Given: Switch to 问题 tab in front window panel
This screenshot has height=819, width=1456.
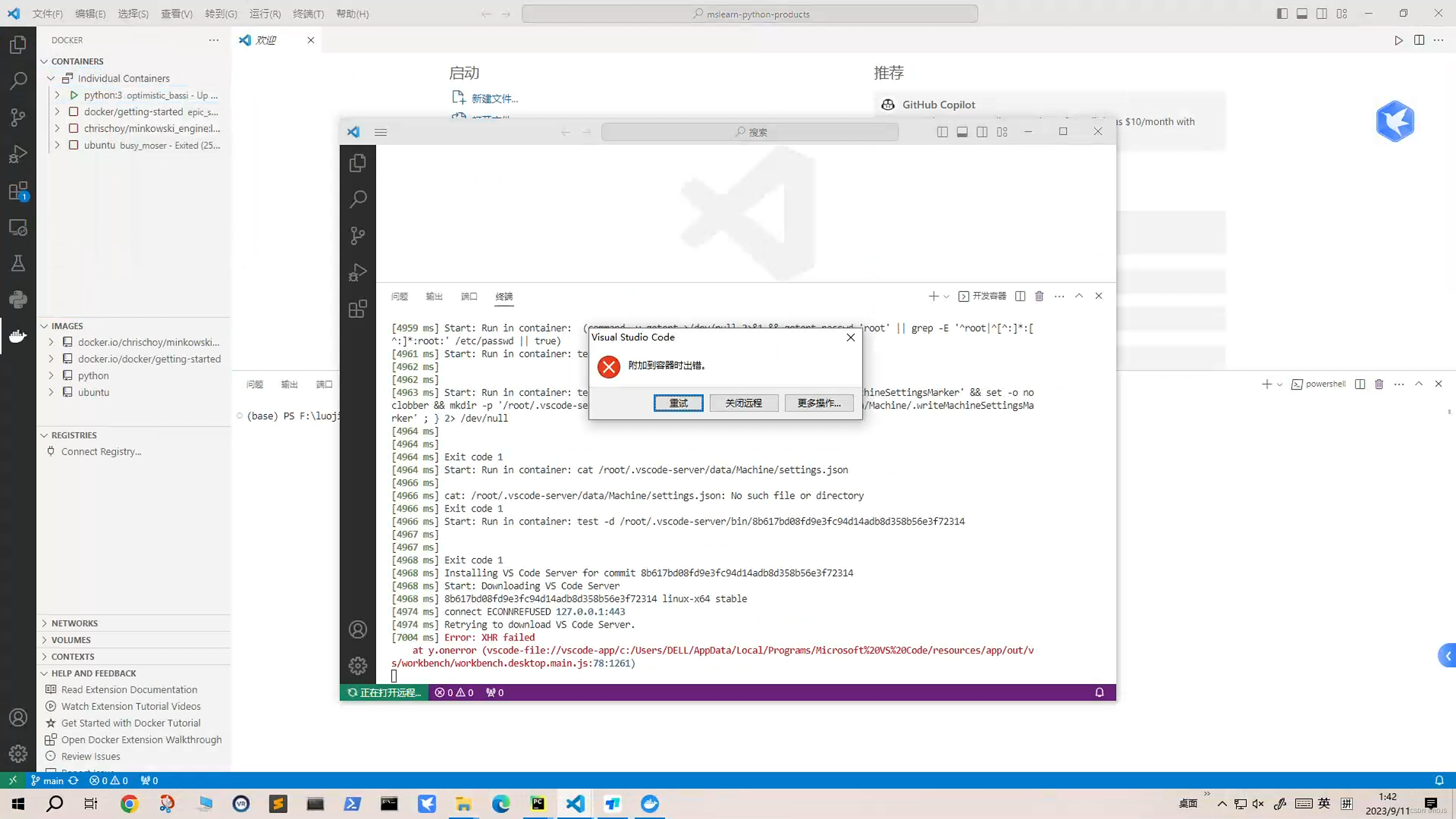Looking at the screenshot, I should point(399,296).
